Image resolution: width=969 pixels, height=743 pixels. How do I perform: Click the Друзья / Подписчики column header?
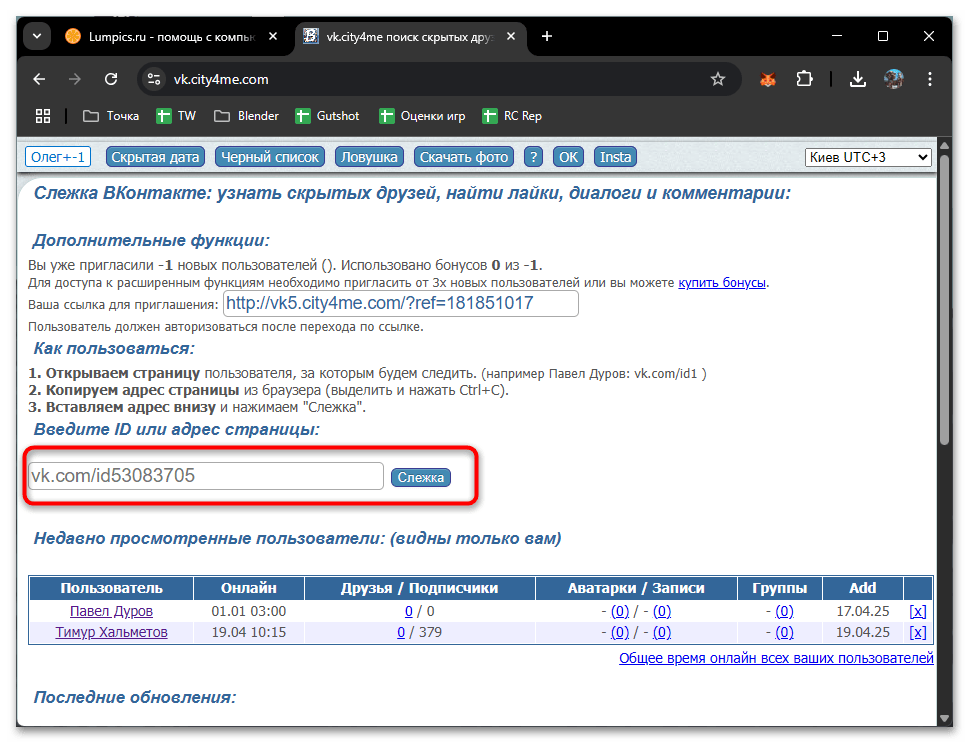pos(420,588)
